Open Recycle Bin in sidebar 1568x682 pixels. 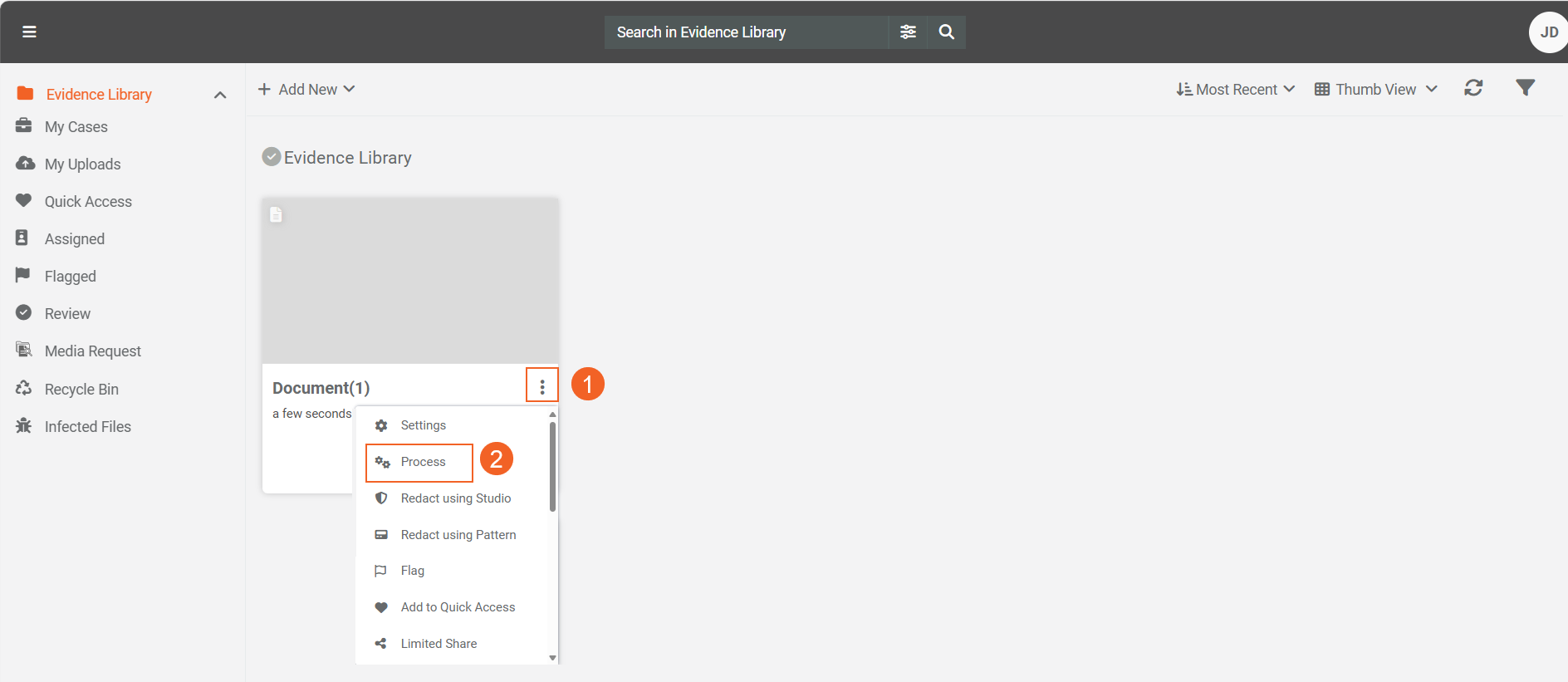pyautogui.click(x=81, y=389)
